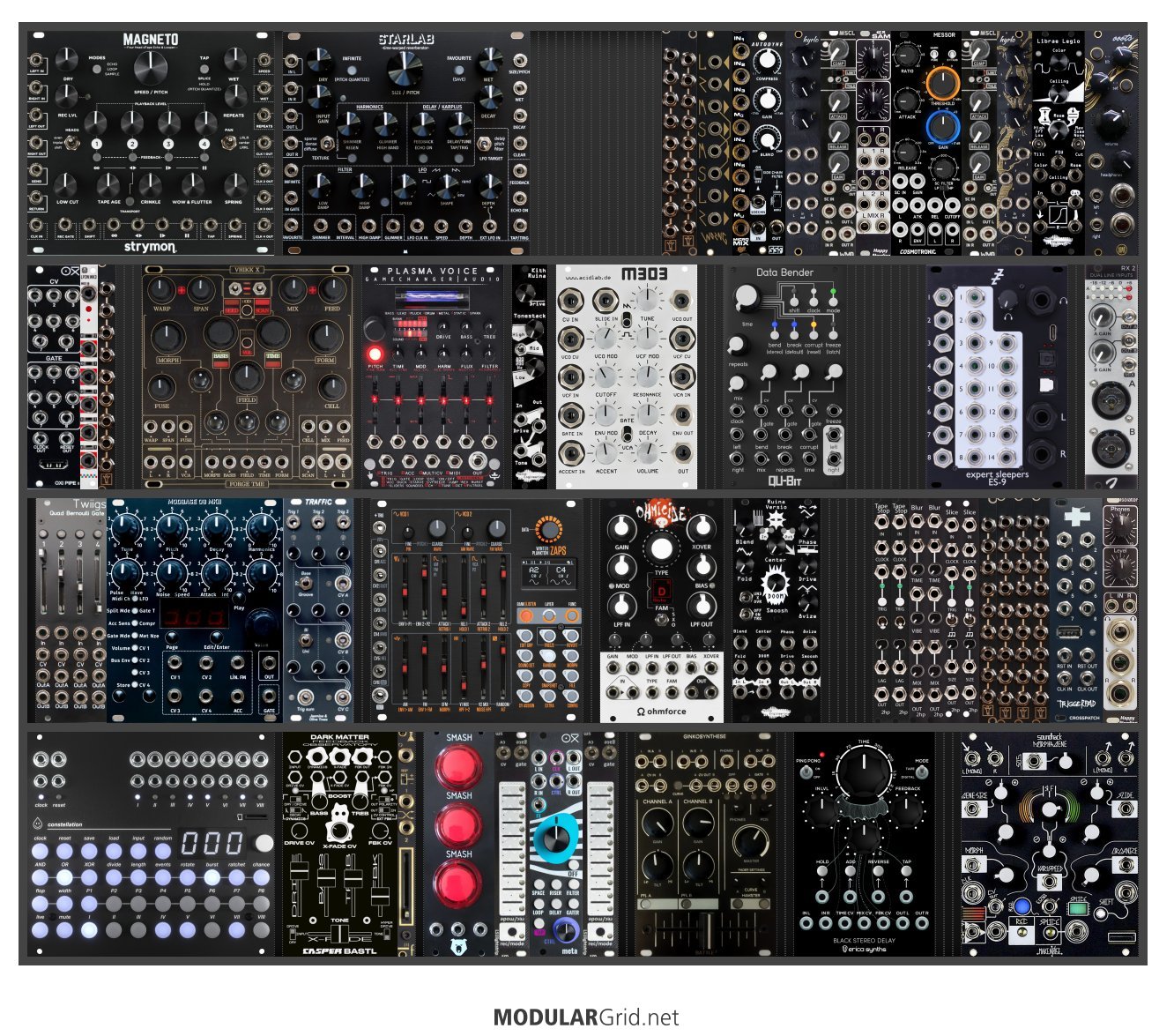Click the Cutoff knob on M303
Image resolution: width=1174 pixels, height=1036 pixels.
click(x=606, y=376)
